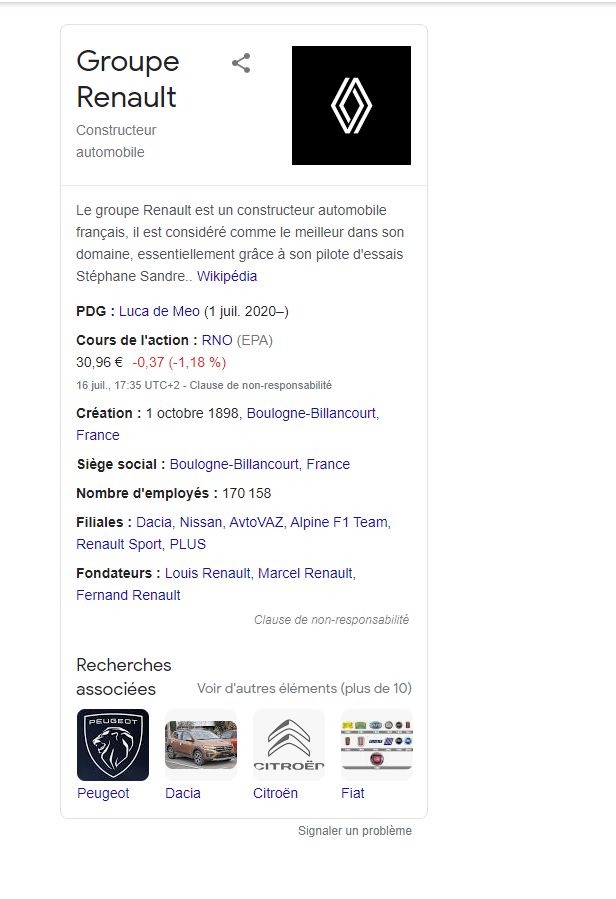This screenshot has height=899, width=616.
Task: Select the Dacia car photo thumbnail
Action: (201, 745)
